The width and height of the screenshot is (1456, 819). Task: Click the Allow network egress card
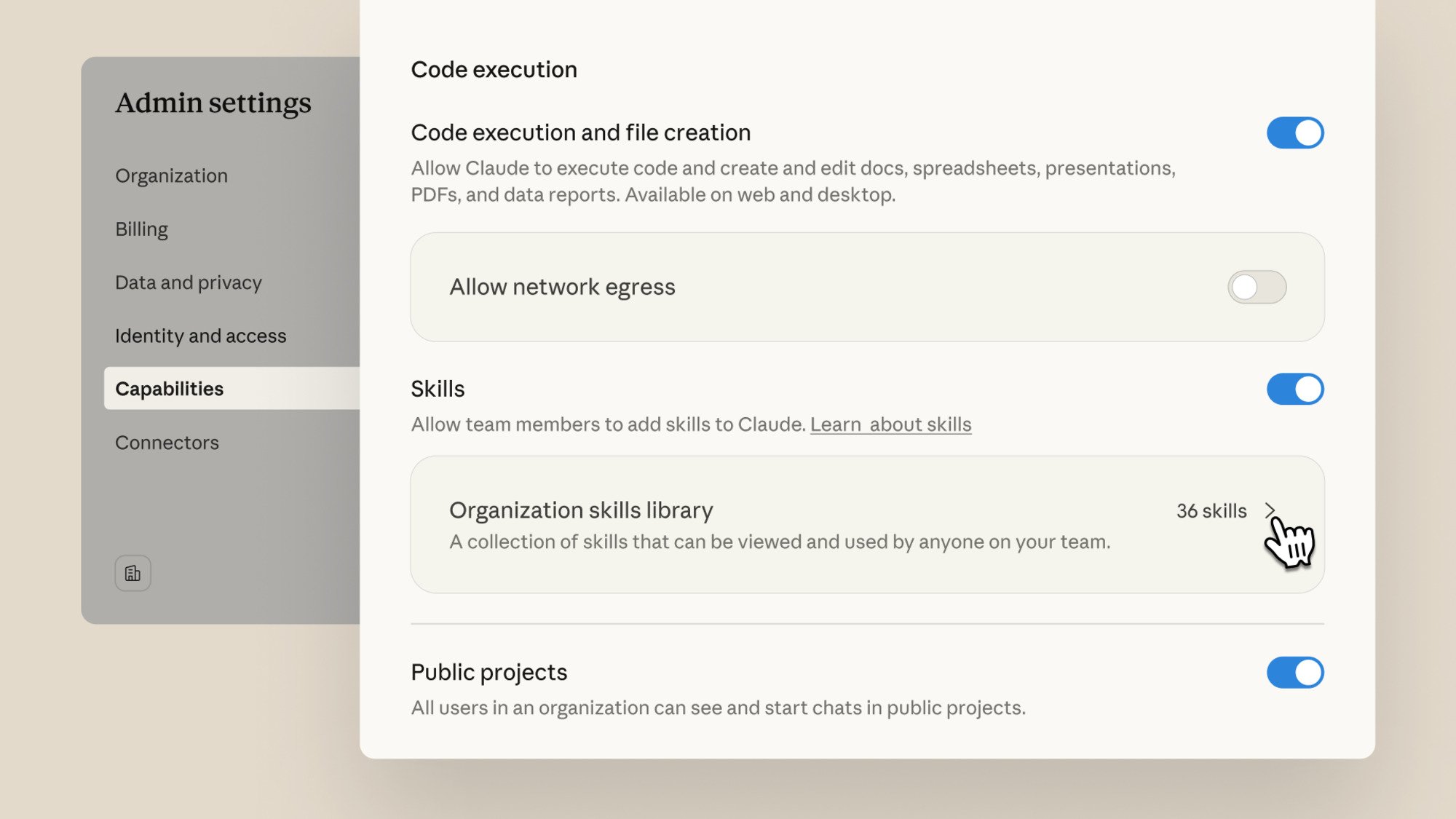[x=801, y=287]
